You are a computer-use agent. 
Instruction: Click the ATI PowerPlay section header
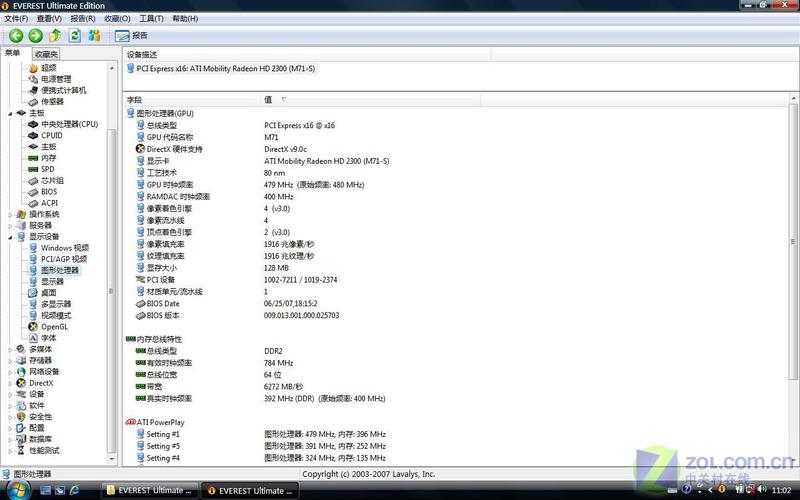pos(155,422)
